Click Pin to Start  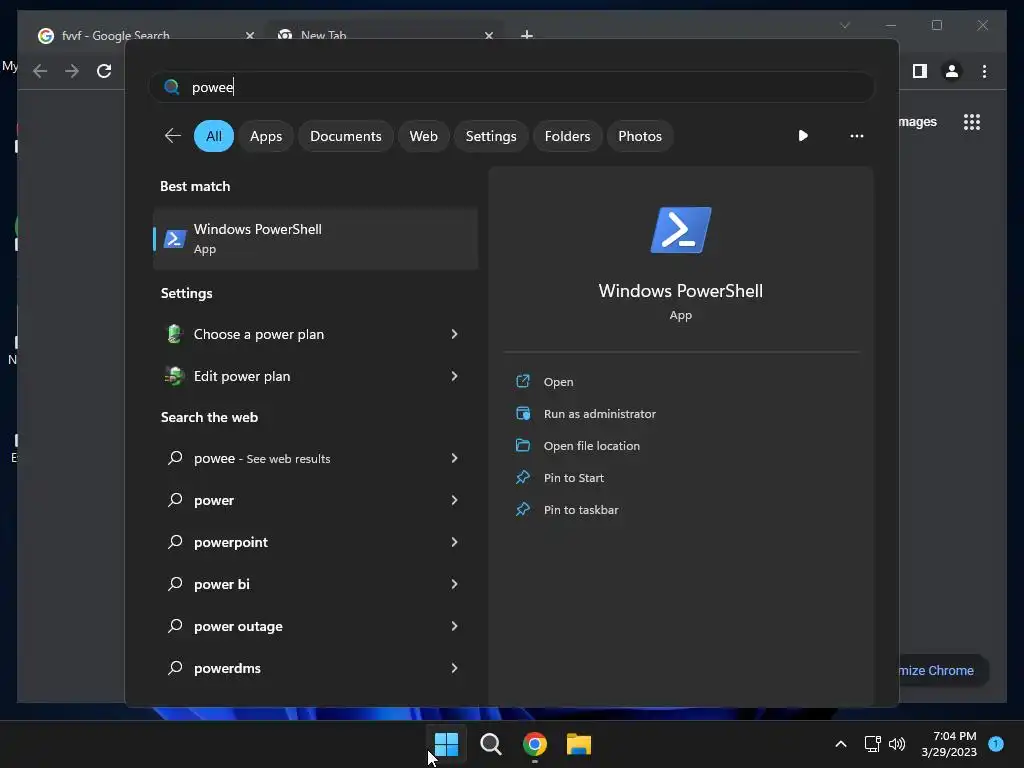[573, 477]
